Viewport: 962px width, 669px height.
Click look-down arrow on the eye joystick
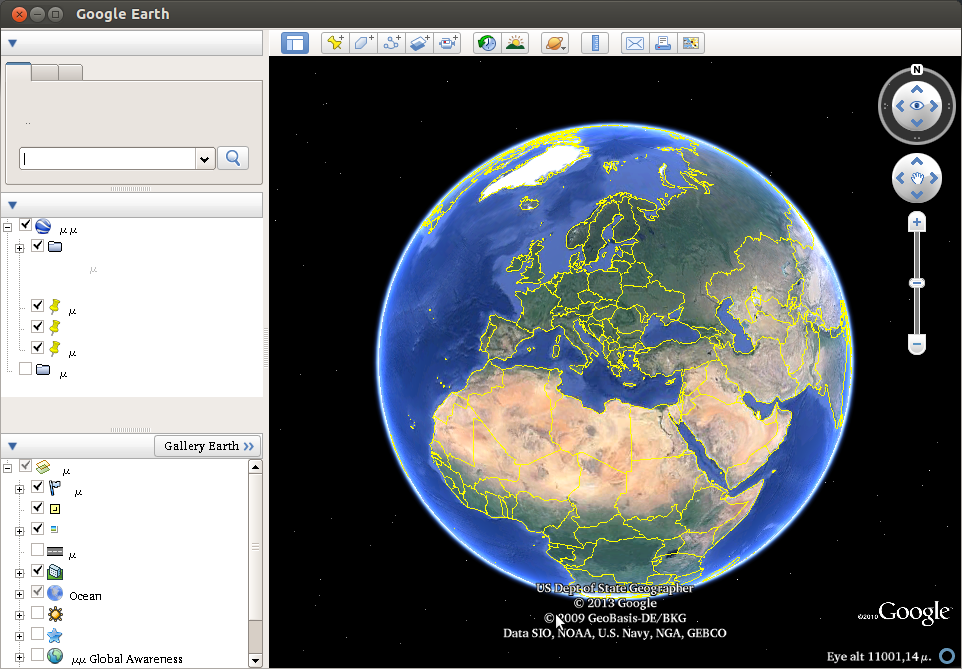point(917,123)
